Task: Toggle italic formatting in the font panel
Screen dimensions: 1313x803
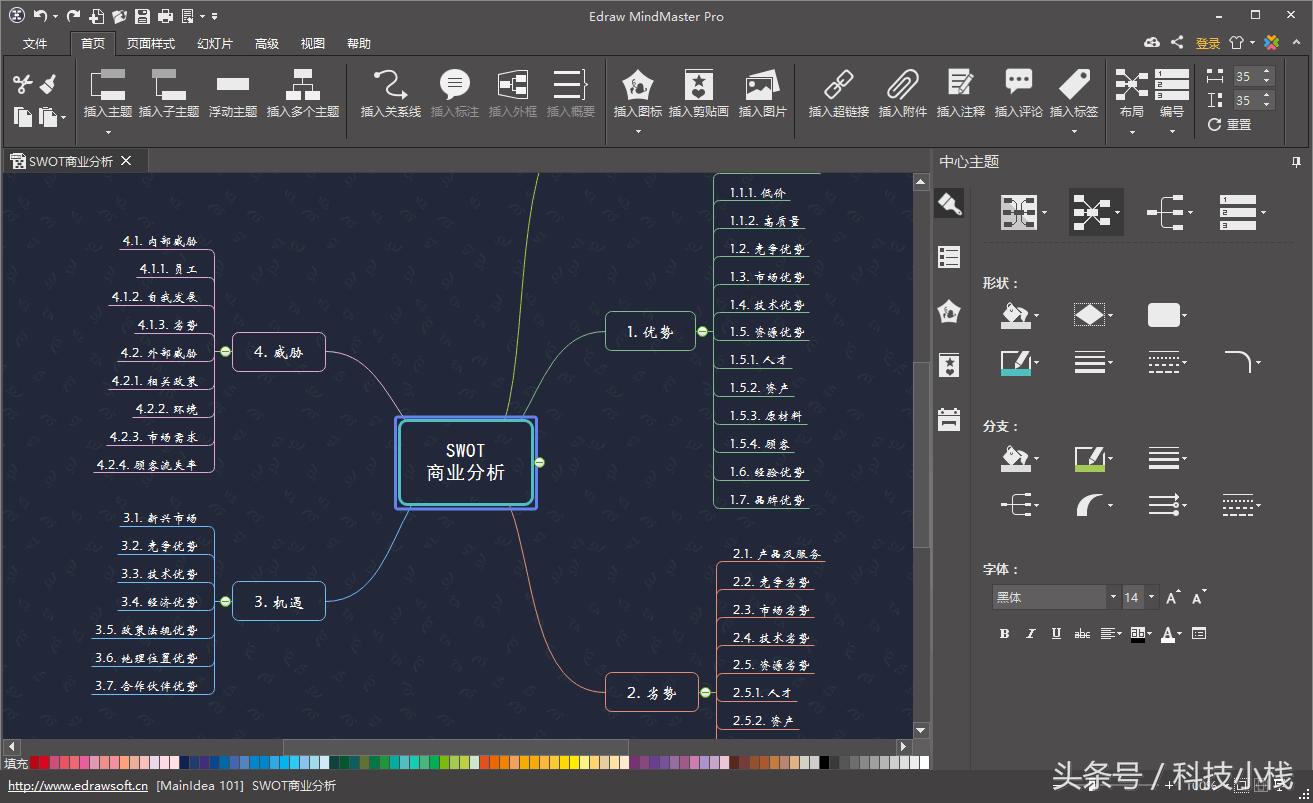Action: tap(1030, 633)
